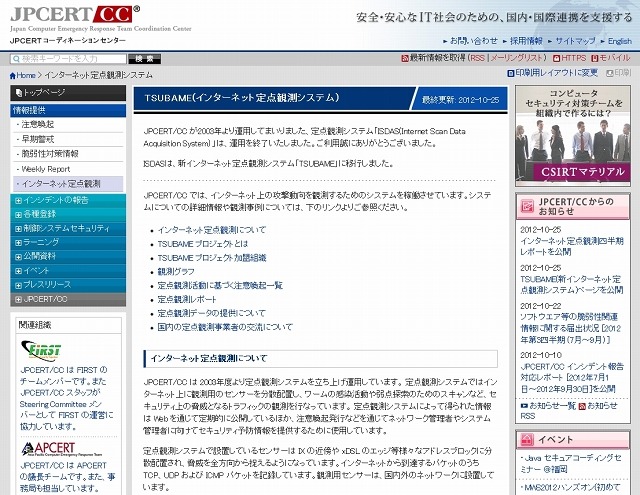Open インターネット定点観測四半期レポートを公開 news
640x495 pixels.
tap(572, 246)
